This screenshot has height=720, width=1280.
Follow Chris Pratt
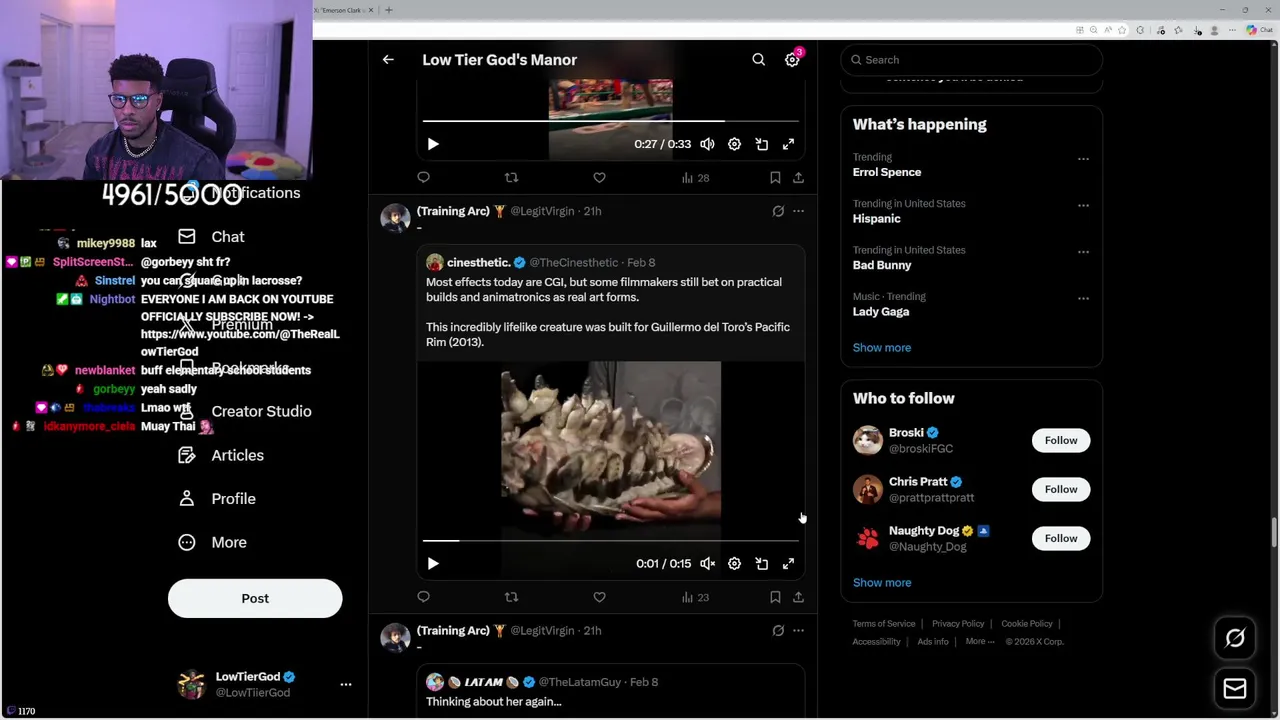tap(1061, 489)
